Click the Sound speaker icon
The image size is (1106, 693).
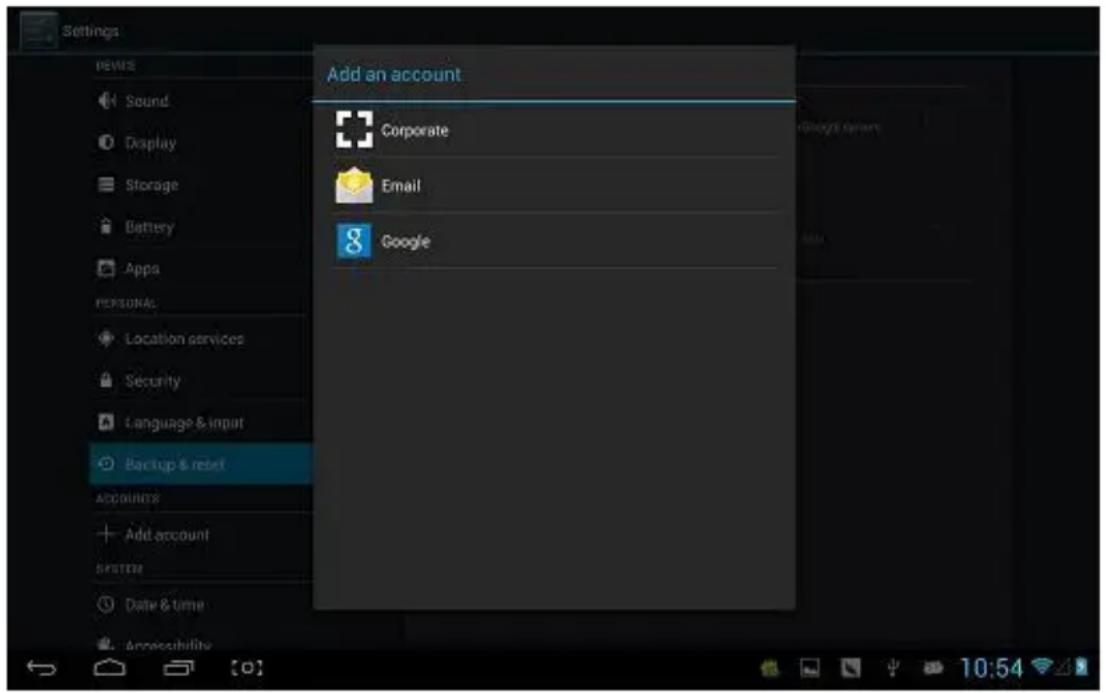pos(107,101)
